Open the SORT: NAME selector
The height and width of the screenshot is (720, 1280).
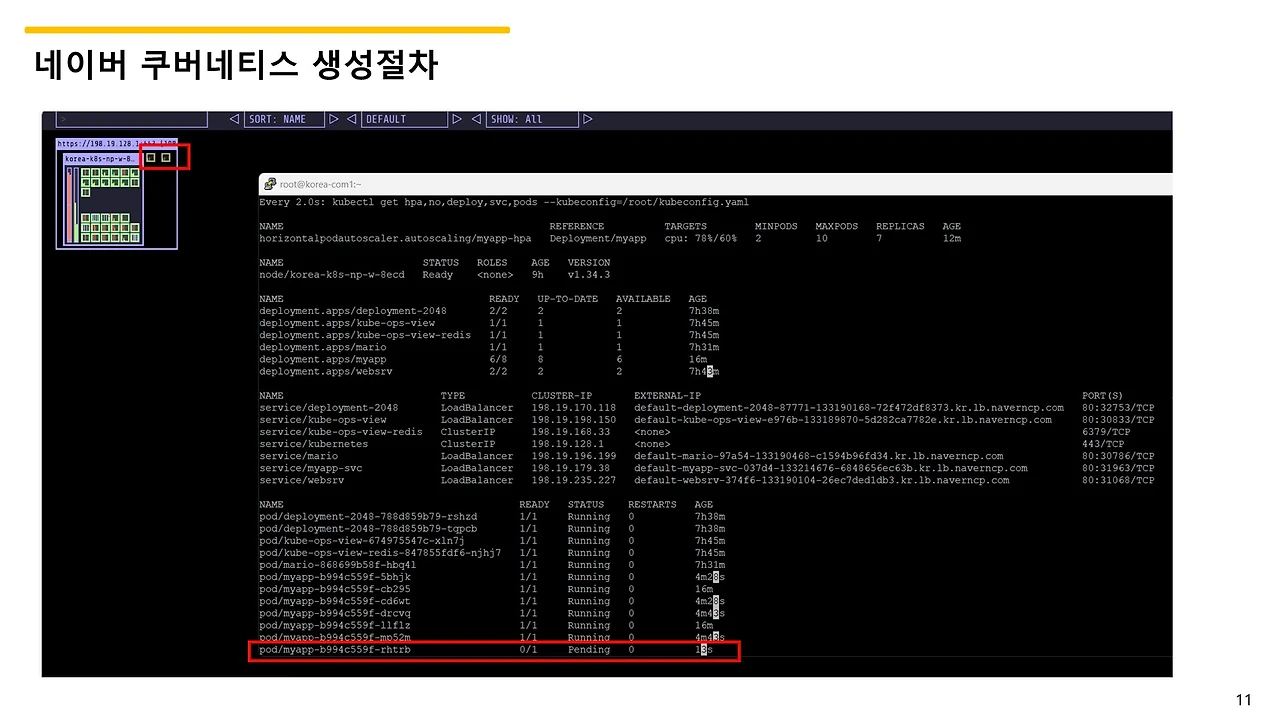(x=284, y=119)
